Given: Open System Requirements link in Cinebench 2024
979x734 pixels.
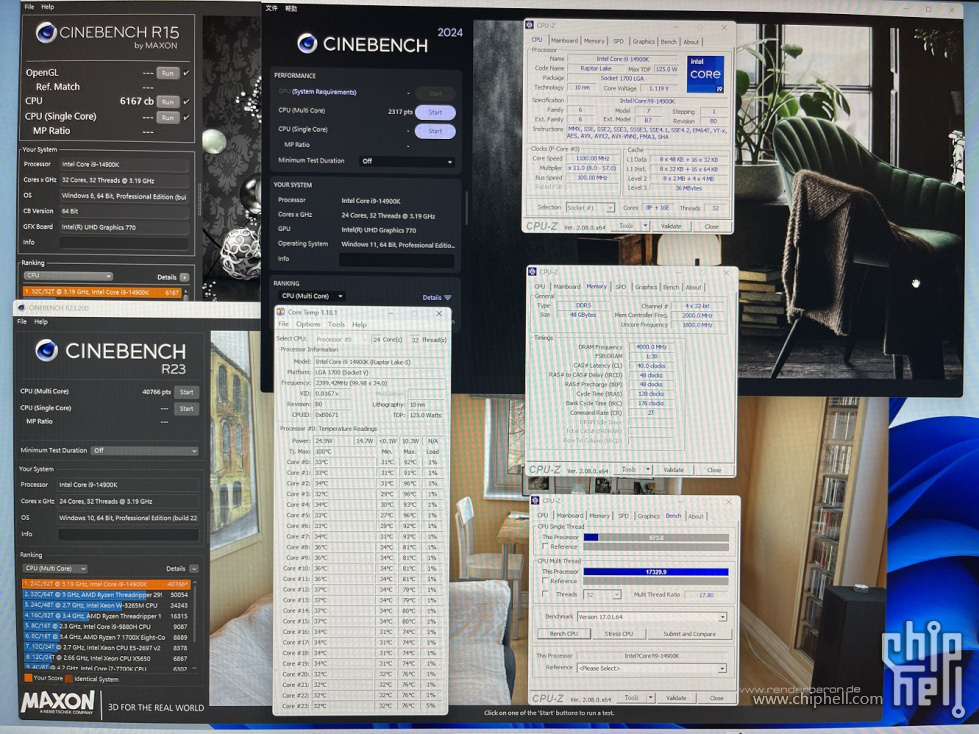Looking at the screenshot, I should click(323, 92).
